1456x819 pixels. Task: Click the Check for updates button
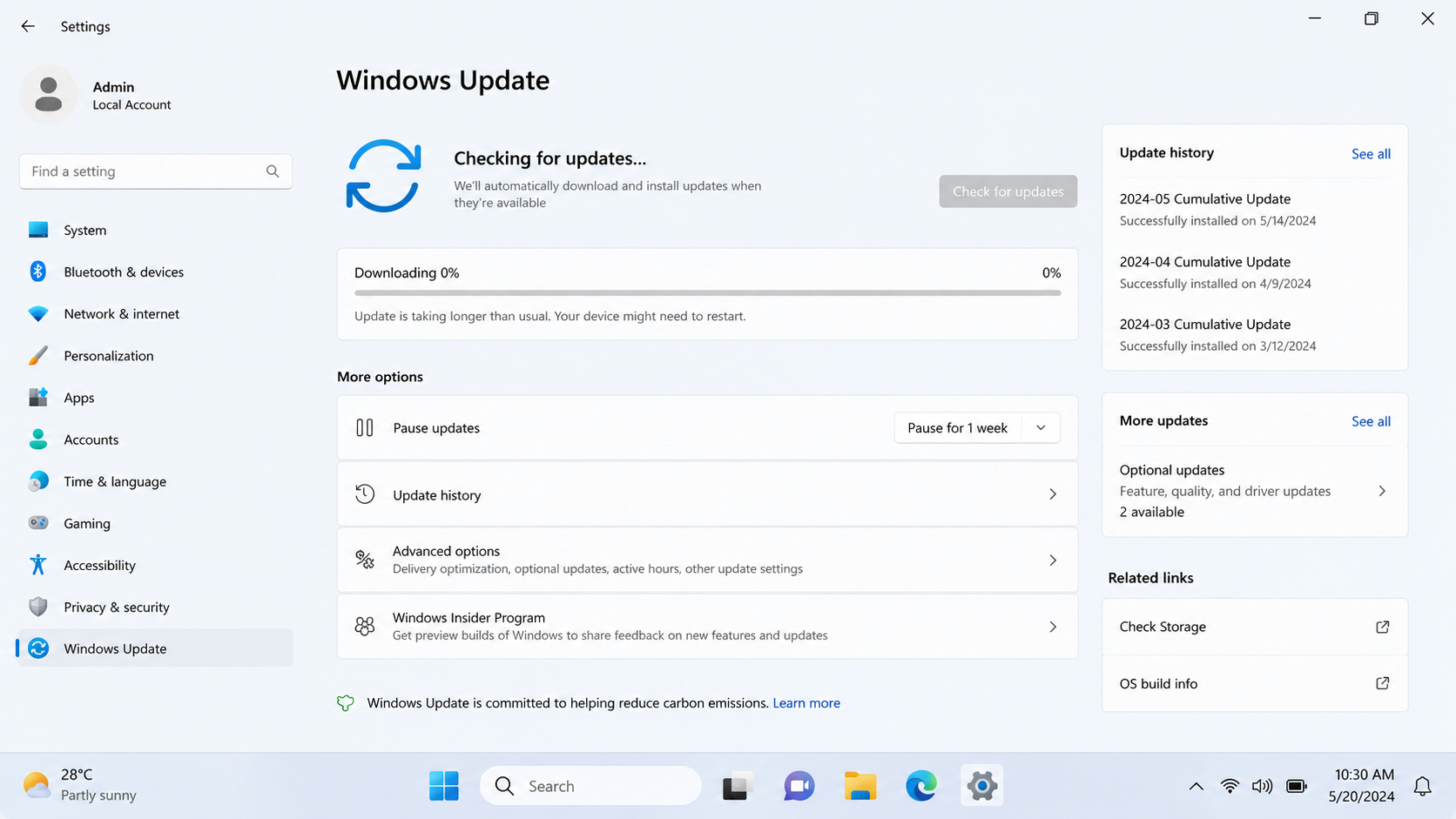pyautogui.click(x=1008, y=191)
